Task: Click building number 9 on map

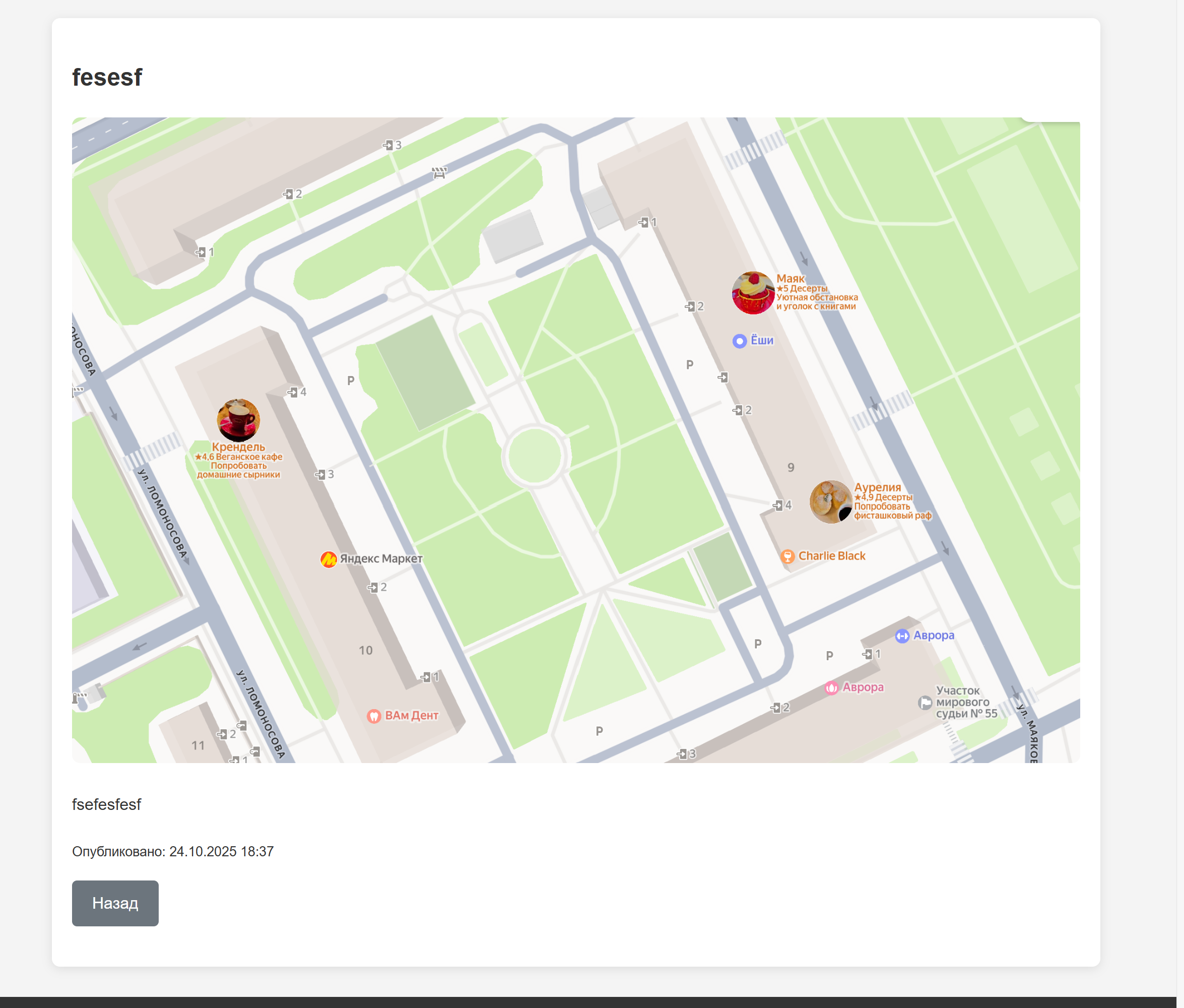Action: click(x=791, y=467)
